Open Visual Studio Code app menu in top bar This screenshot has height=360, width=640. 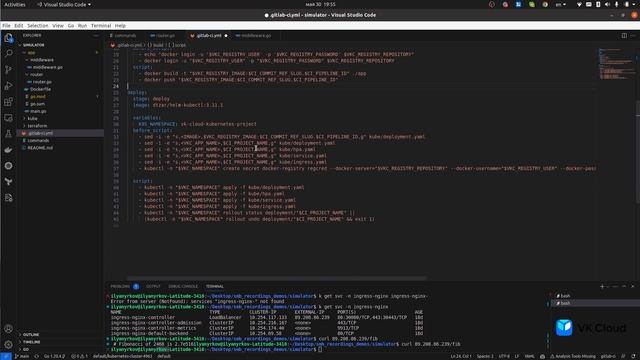(x=64, y=4)
